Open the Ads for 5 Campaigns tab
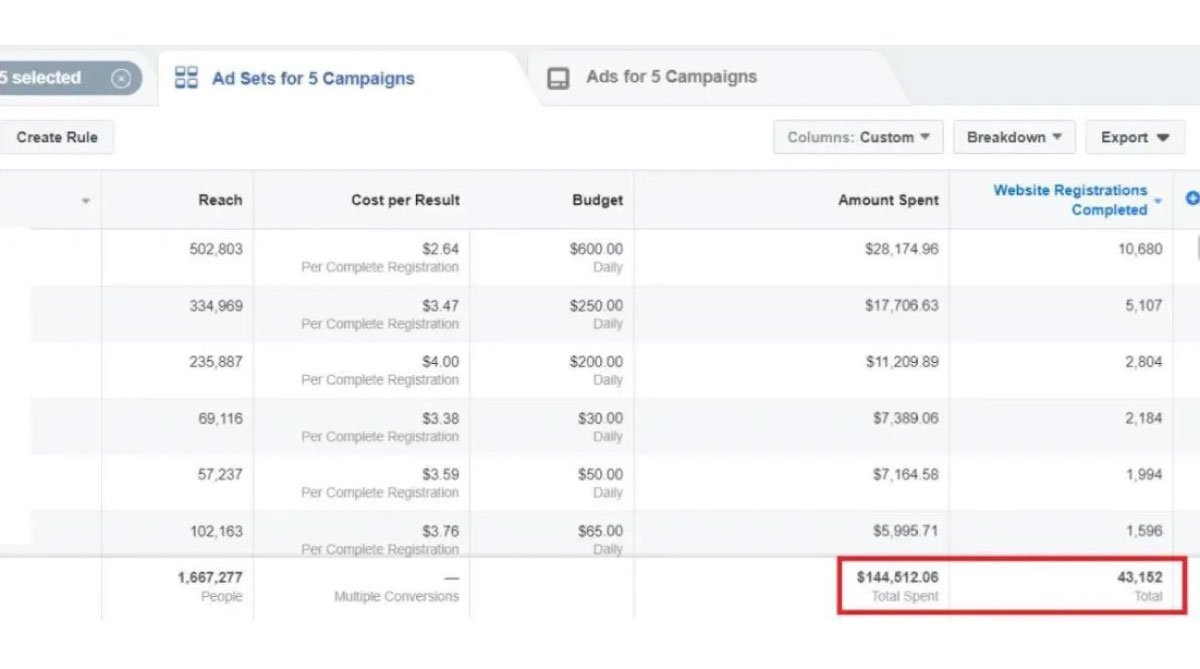Viewport: 1200px width, 669px height. click(x=671, y=77)
